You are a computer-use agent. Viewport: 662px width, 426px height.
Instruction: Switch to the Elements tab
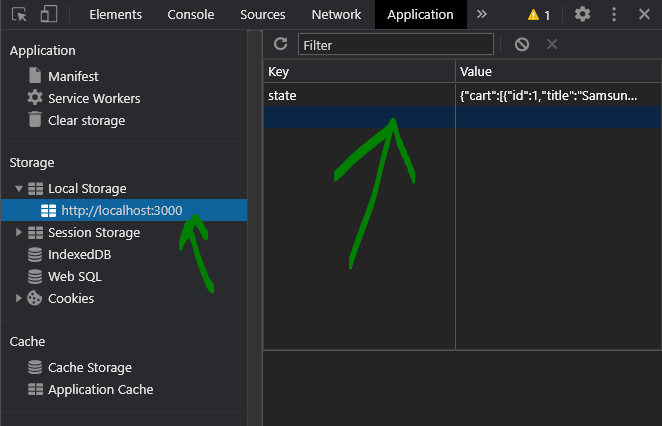pos(115,15)
